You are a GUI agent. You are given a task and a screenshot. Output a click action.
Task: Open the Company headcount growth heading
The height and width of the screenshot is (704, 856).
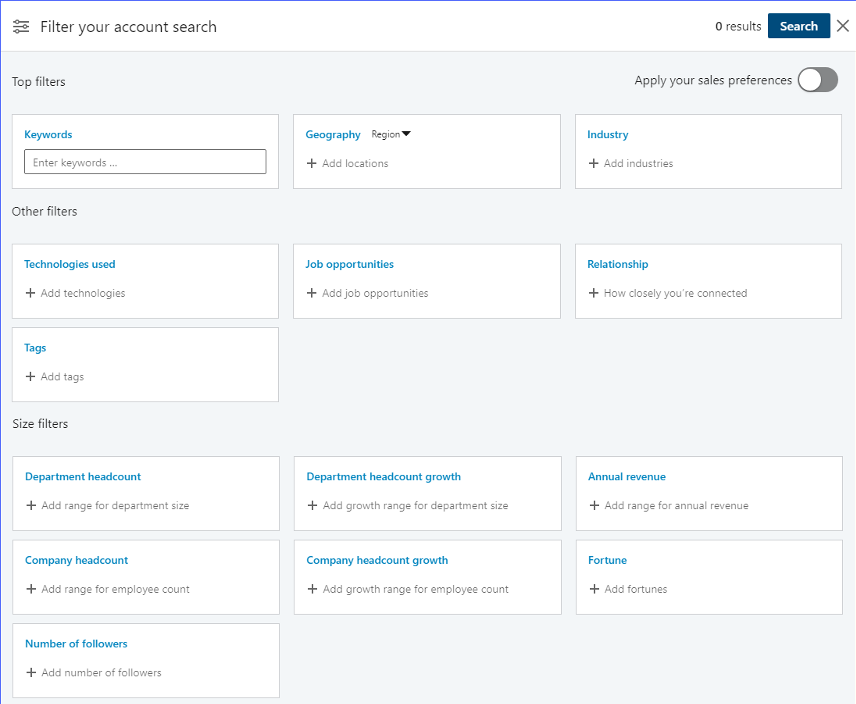377,560
